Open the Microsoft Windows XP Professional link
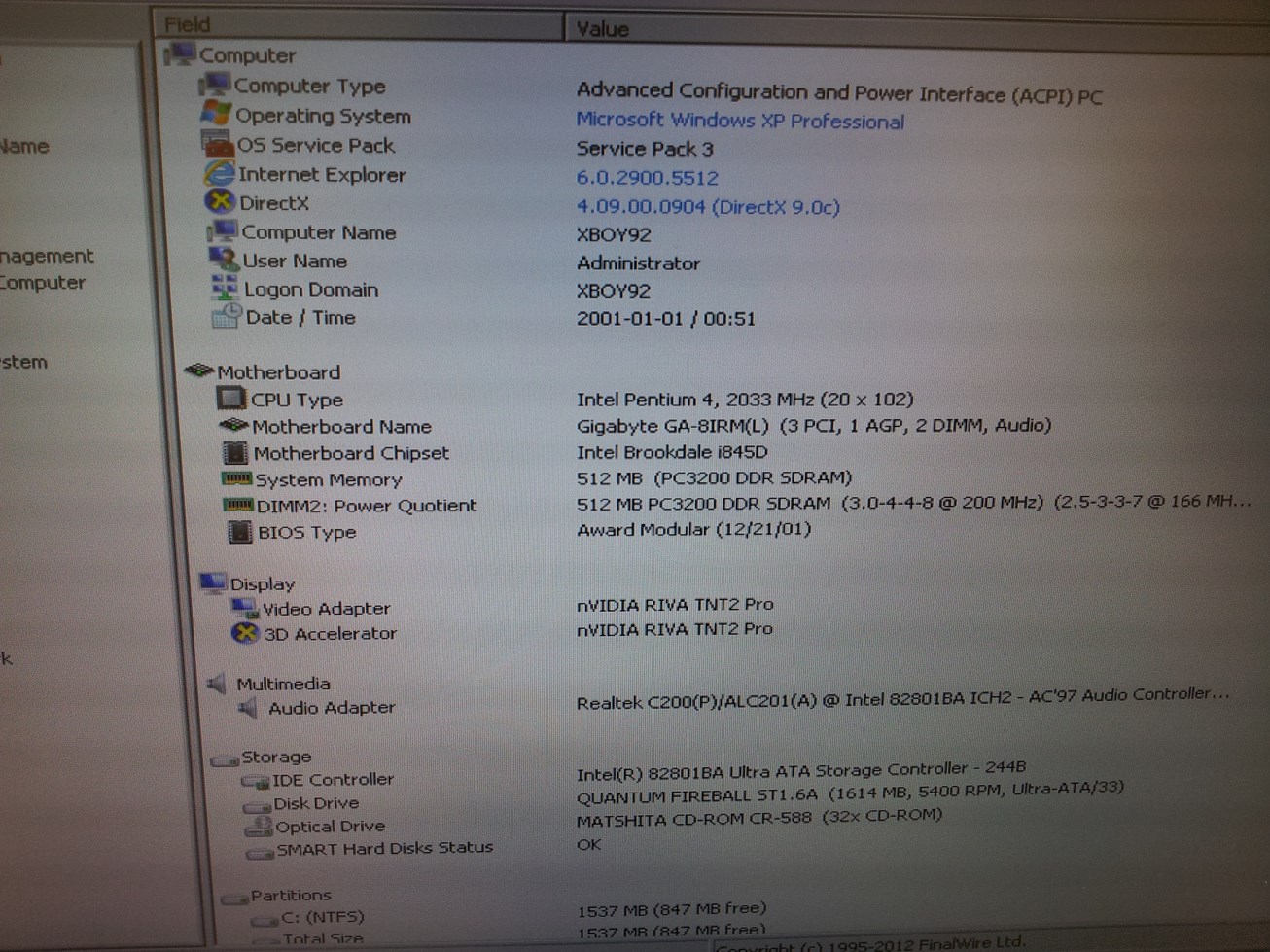The height and width of the screenshot is (952, 1270). click(x=740, y=121)
